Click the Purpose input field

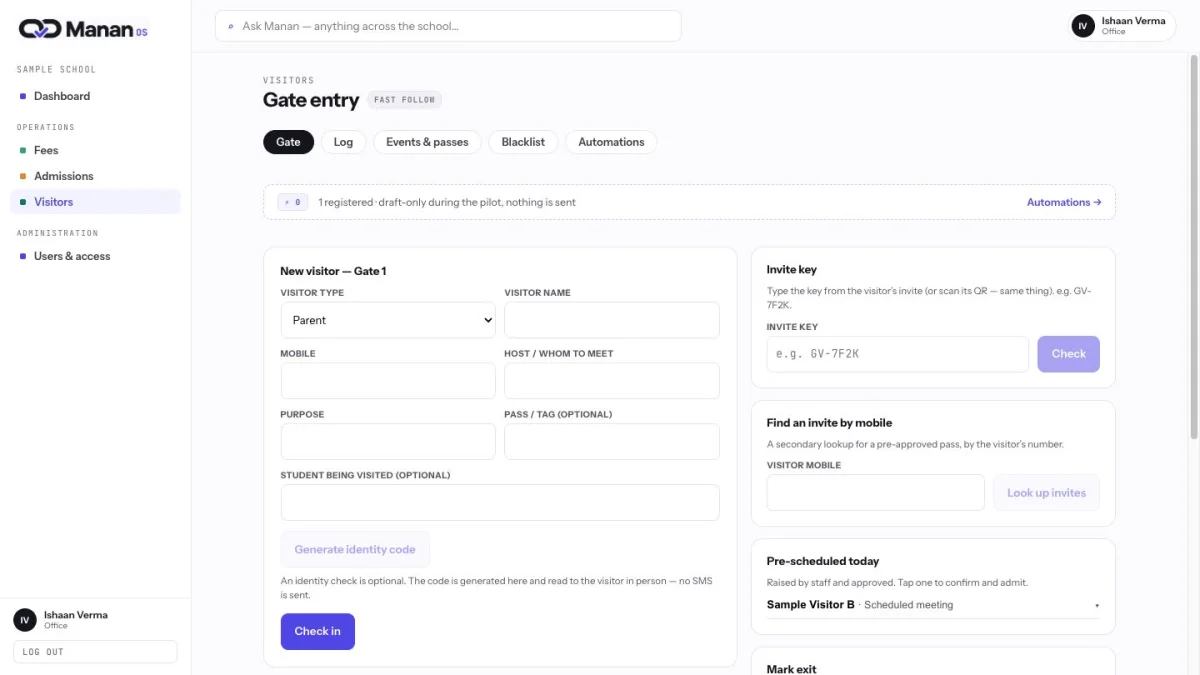pyautogui.click(x=388, y=442)
